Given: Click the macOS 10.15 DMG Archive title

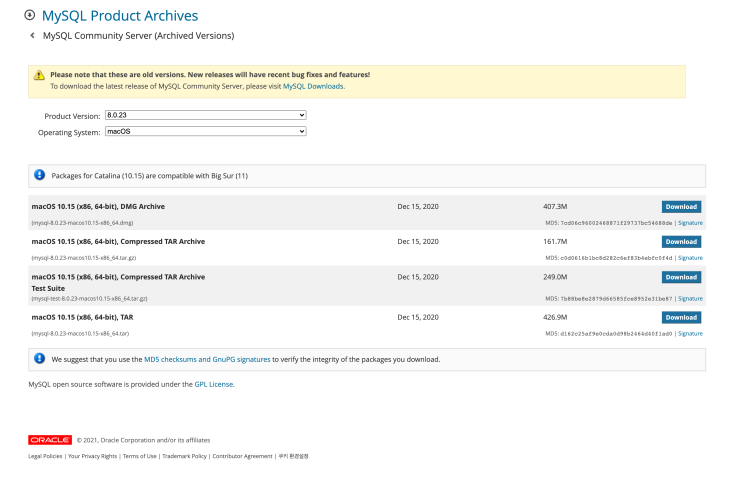Looking at the screenshot, I should (x=98, y=207).
